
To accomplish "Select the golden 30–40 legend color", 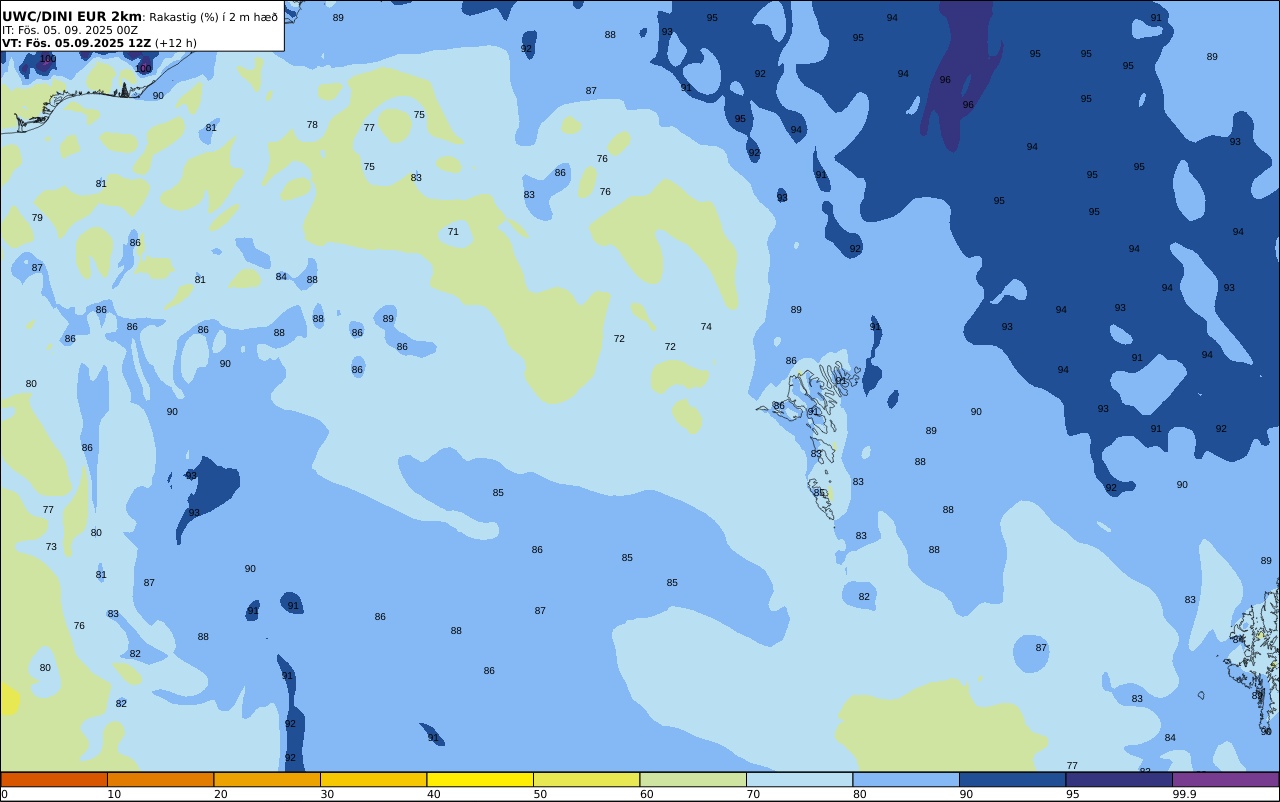I will point(373,779).
